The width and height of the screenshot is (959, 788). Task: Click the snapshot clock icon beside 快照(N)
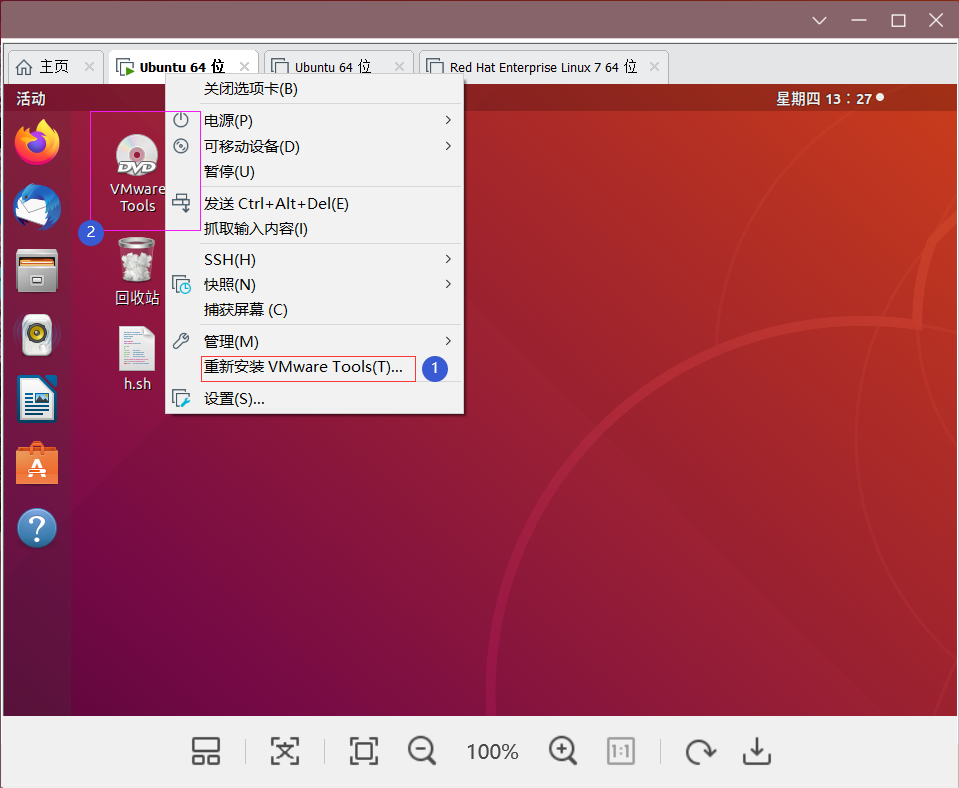point(181,284)
